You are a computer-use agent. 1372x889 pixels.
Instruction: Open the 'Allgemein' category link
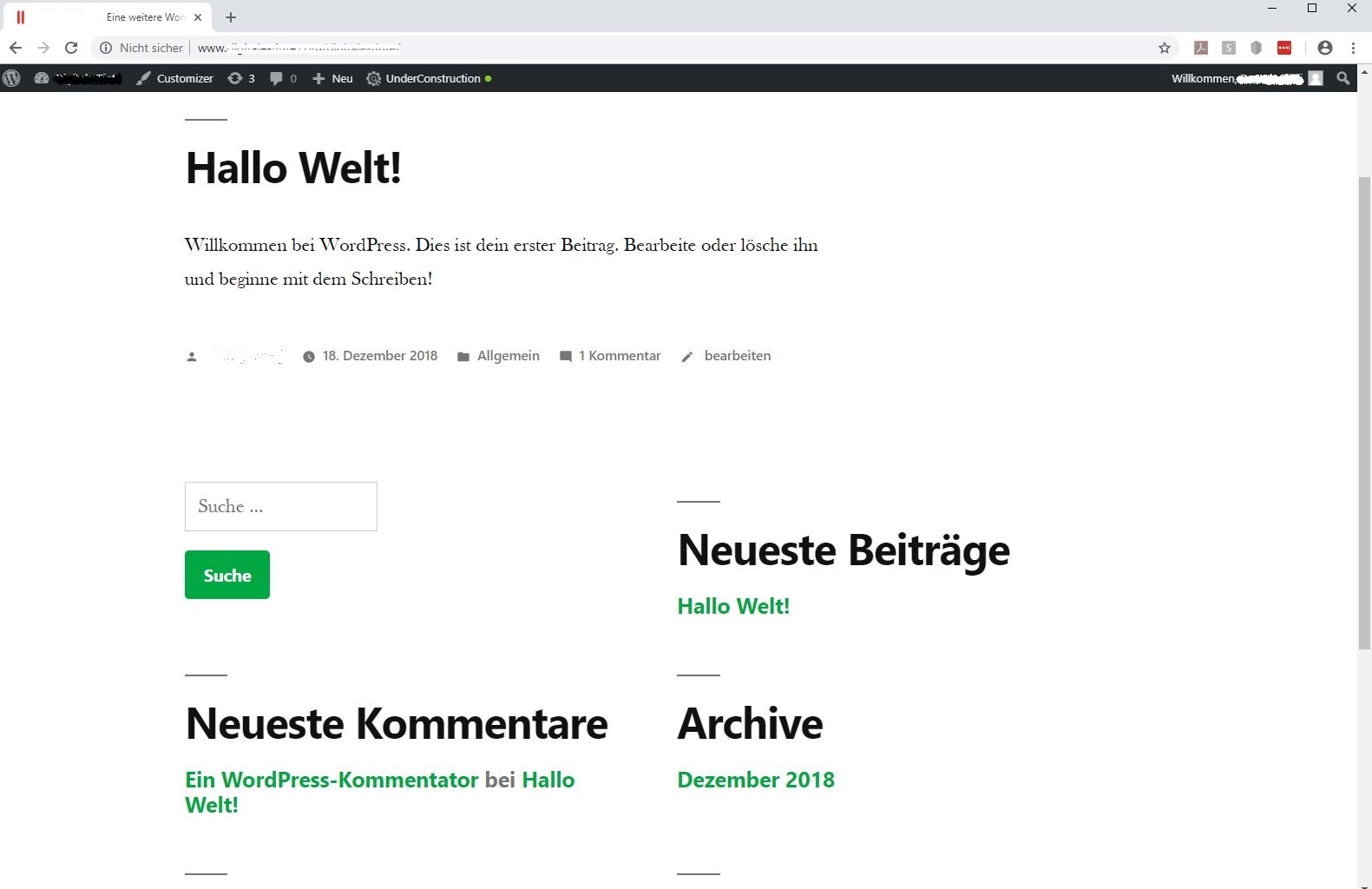pyautogui.click(x=509, y=356)
